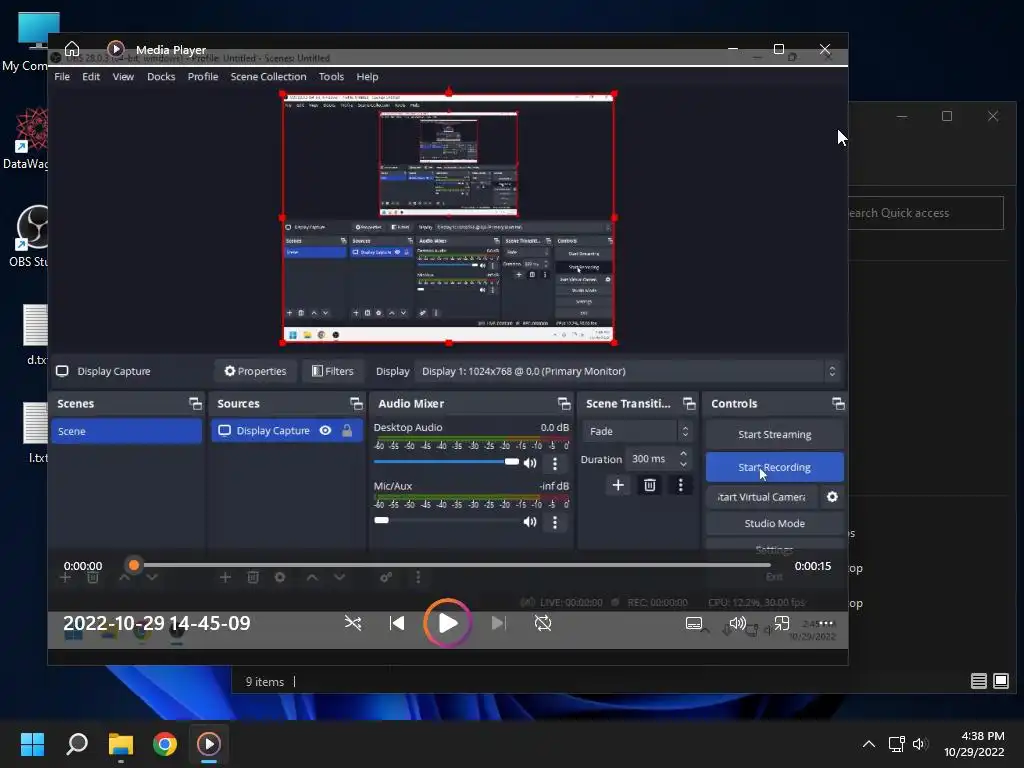Viewport: 1024px width, 768px height.
Task: Select the Display Capture source row
Action: [287, 430]
